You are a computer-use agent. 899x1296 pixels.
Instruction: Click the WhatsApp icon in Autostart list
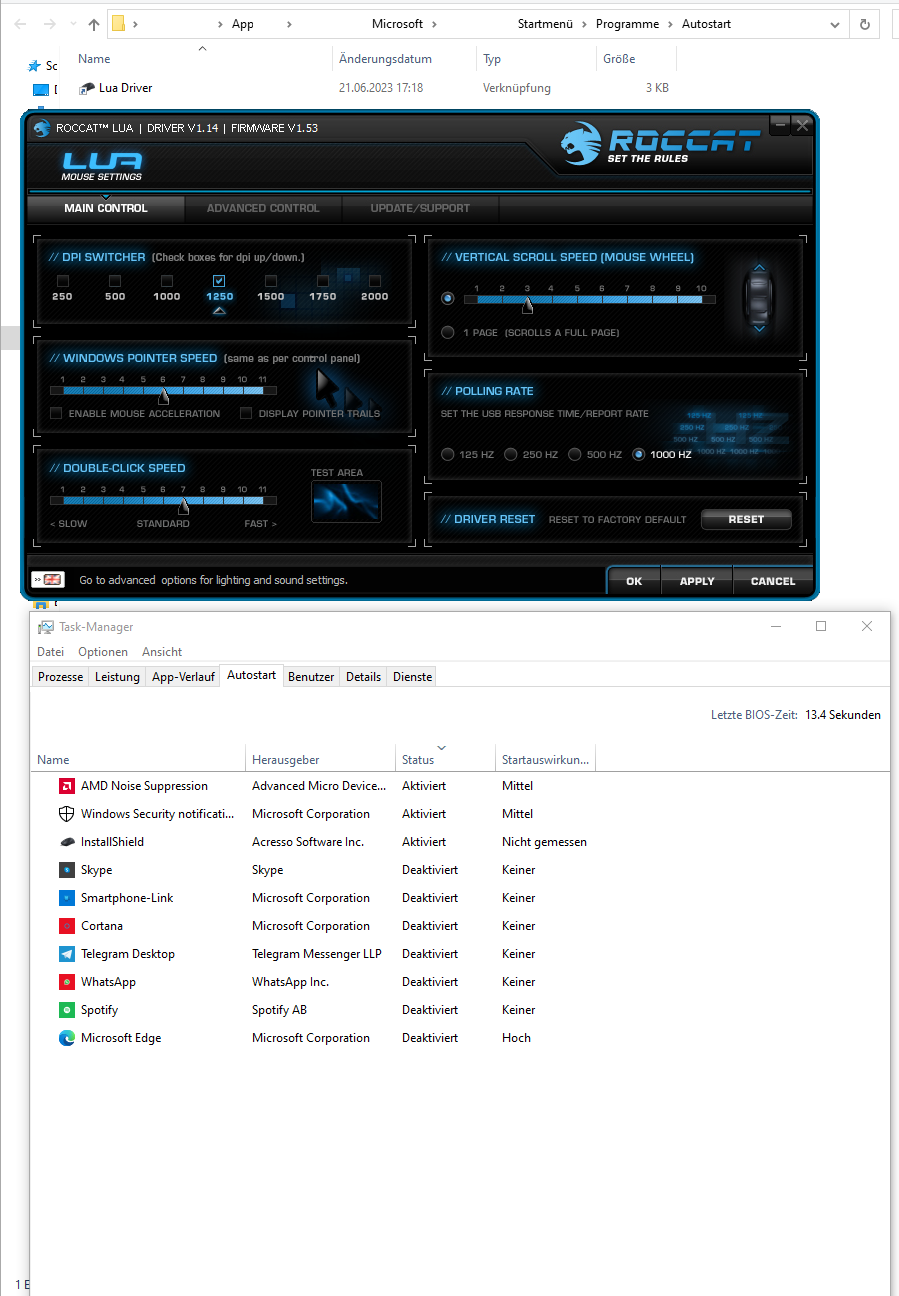[67, 982]
